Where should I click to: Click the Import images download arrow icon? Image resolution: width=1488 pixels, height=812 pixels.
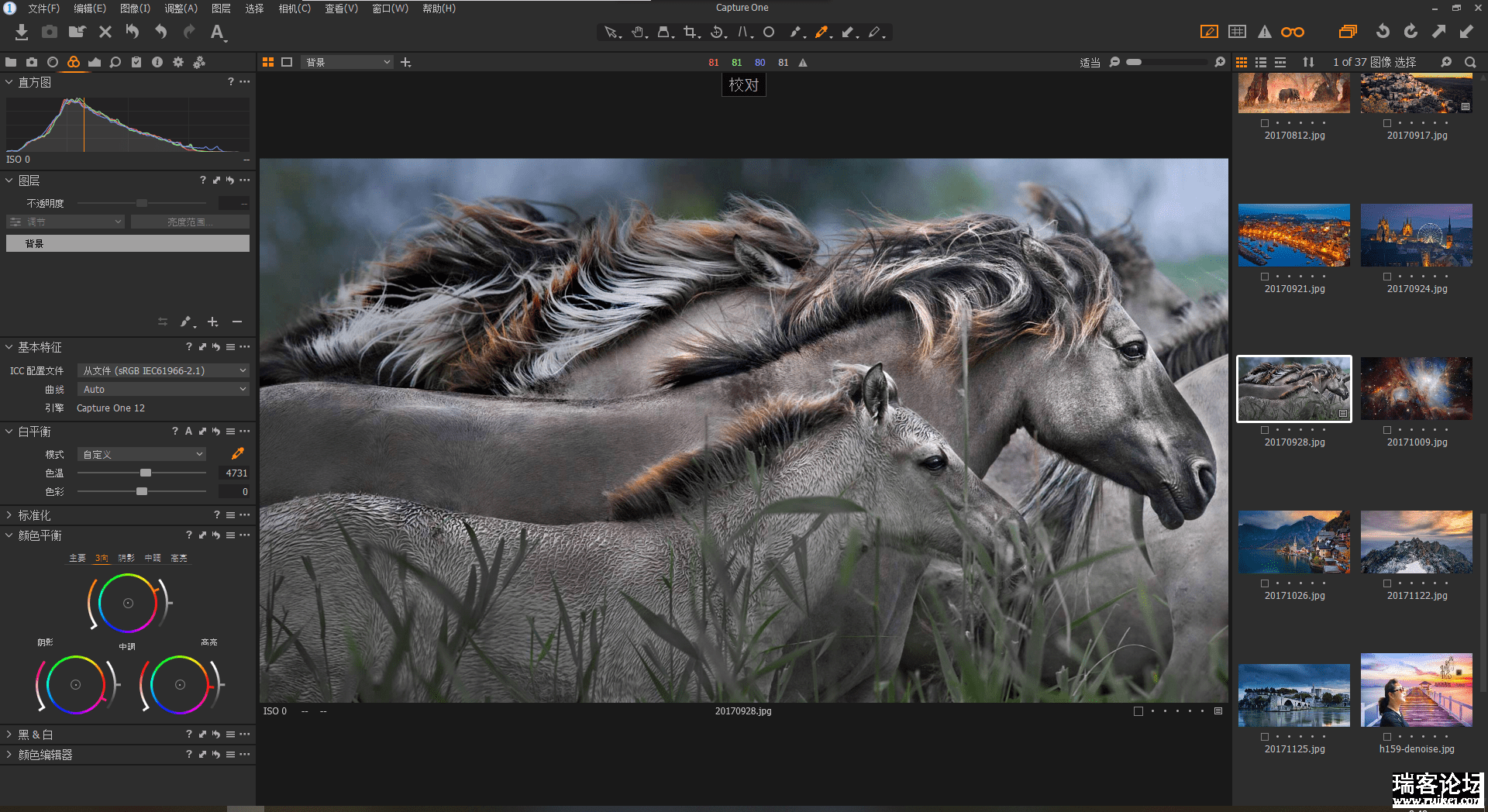point(22,32)
